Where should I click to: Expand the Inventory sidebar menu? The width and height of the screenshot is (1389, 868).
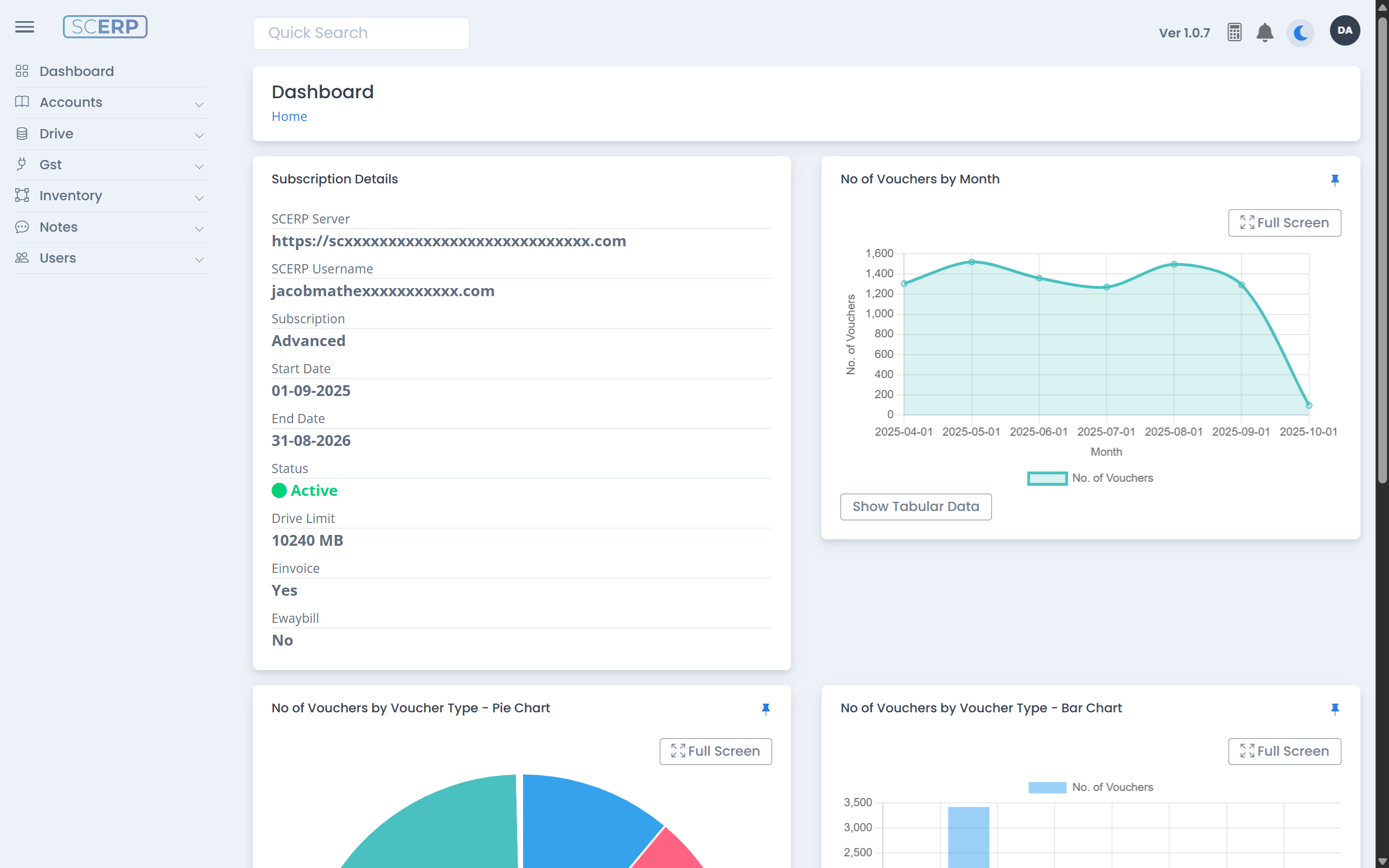[x=110, y=196]
